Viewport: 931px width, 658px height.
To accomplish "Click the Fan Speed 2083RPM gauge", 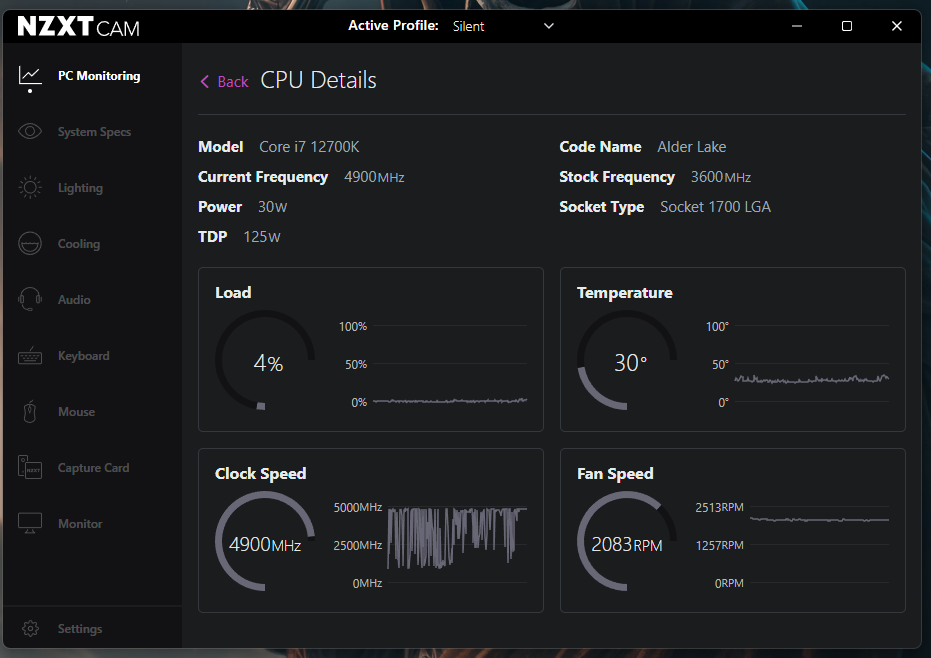I will 627,541.
